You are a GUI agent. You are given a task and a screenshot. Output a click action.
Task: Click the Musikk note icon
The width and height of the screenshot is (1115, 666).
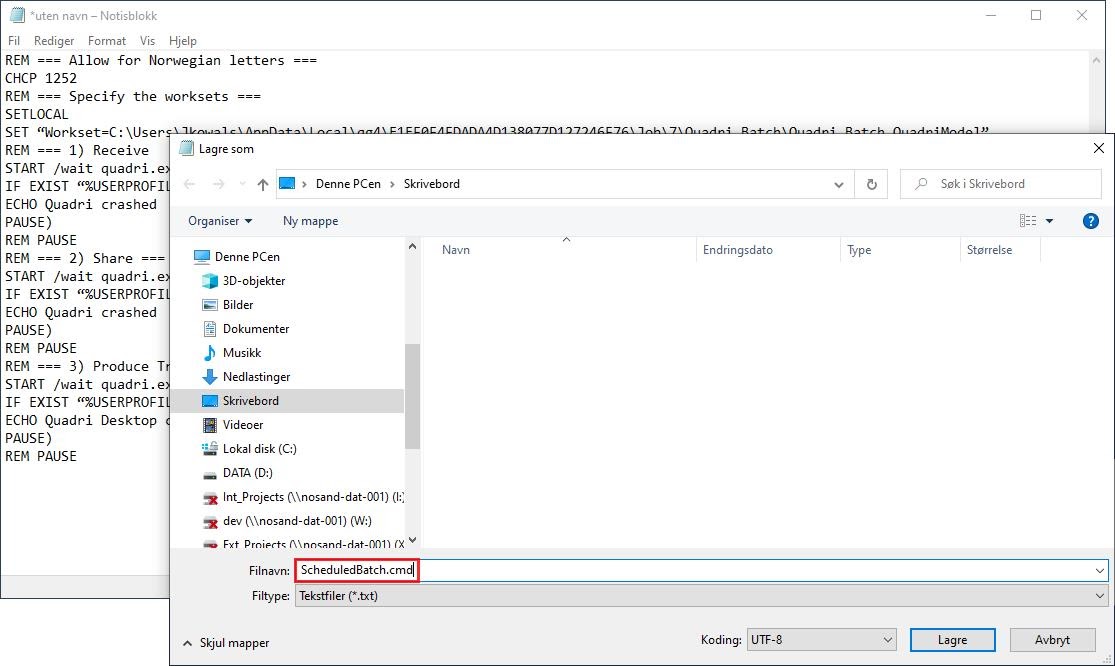pos(210,353)
